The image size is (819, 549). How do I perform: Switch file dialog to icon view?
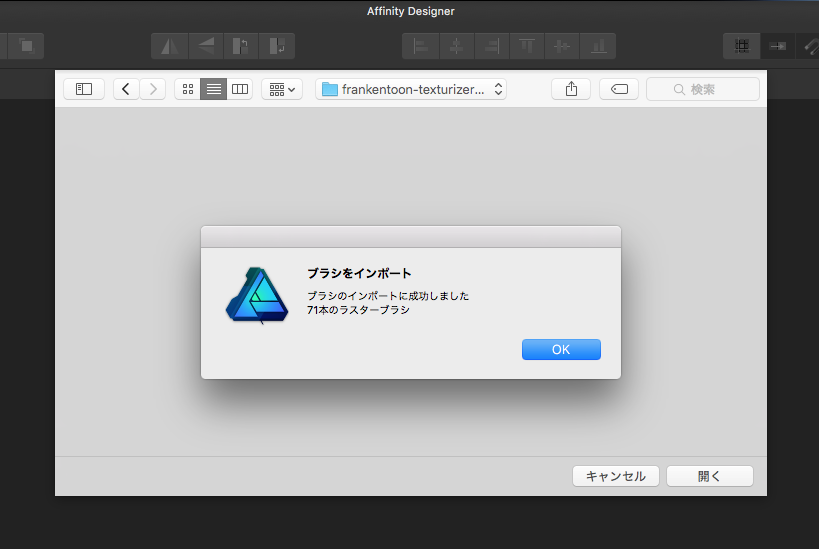click(188, 89)
